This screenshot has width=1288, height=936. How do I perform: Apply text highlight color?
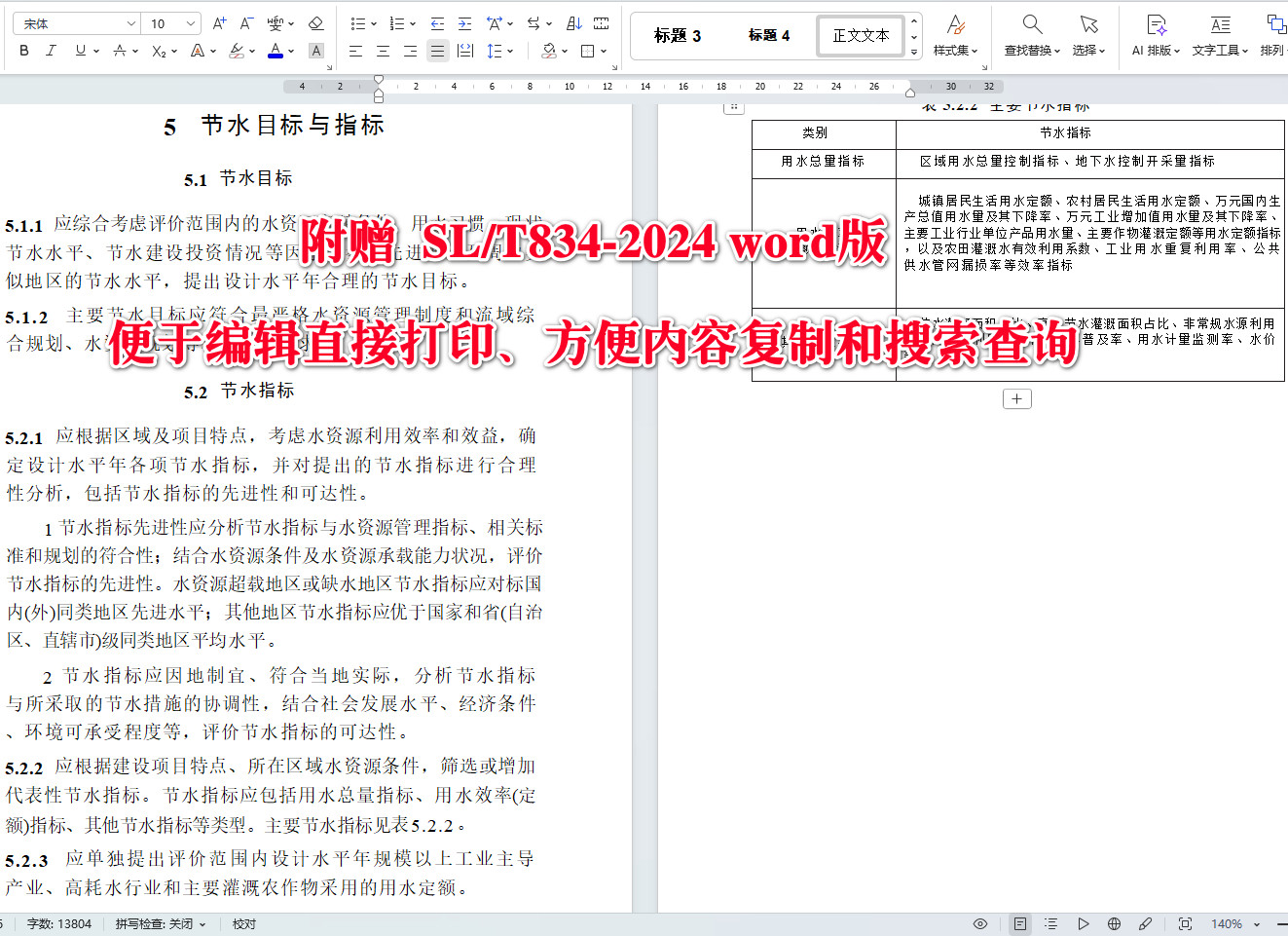[237, 51]
